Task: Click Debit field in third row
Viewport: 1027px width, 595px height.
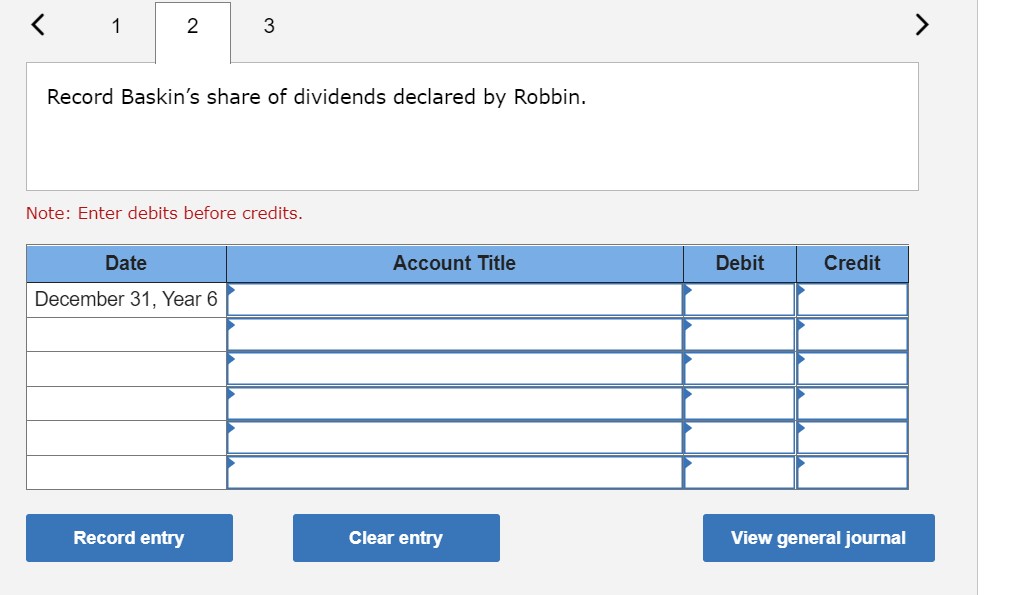Action: point(739,369)
